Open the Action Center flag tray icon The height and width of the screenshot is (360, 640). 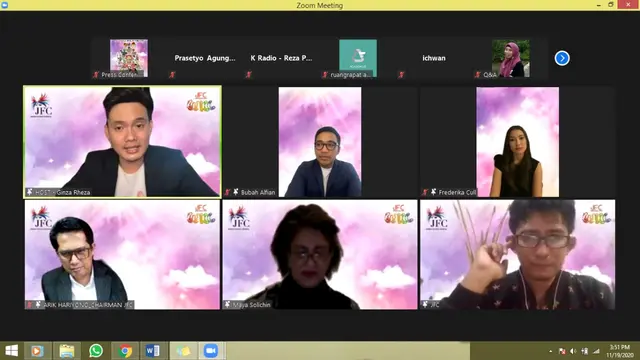click(x=562, y=351)
